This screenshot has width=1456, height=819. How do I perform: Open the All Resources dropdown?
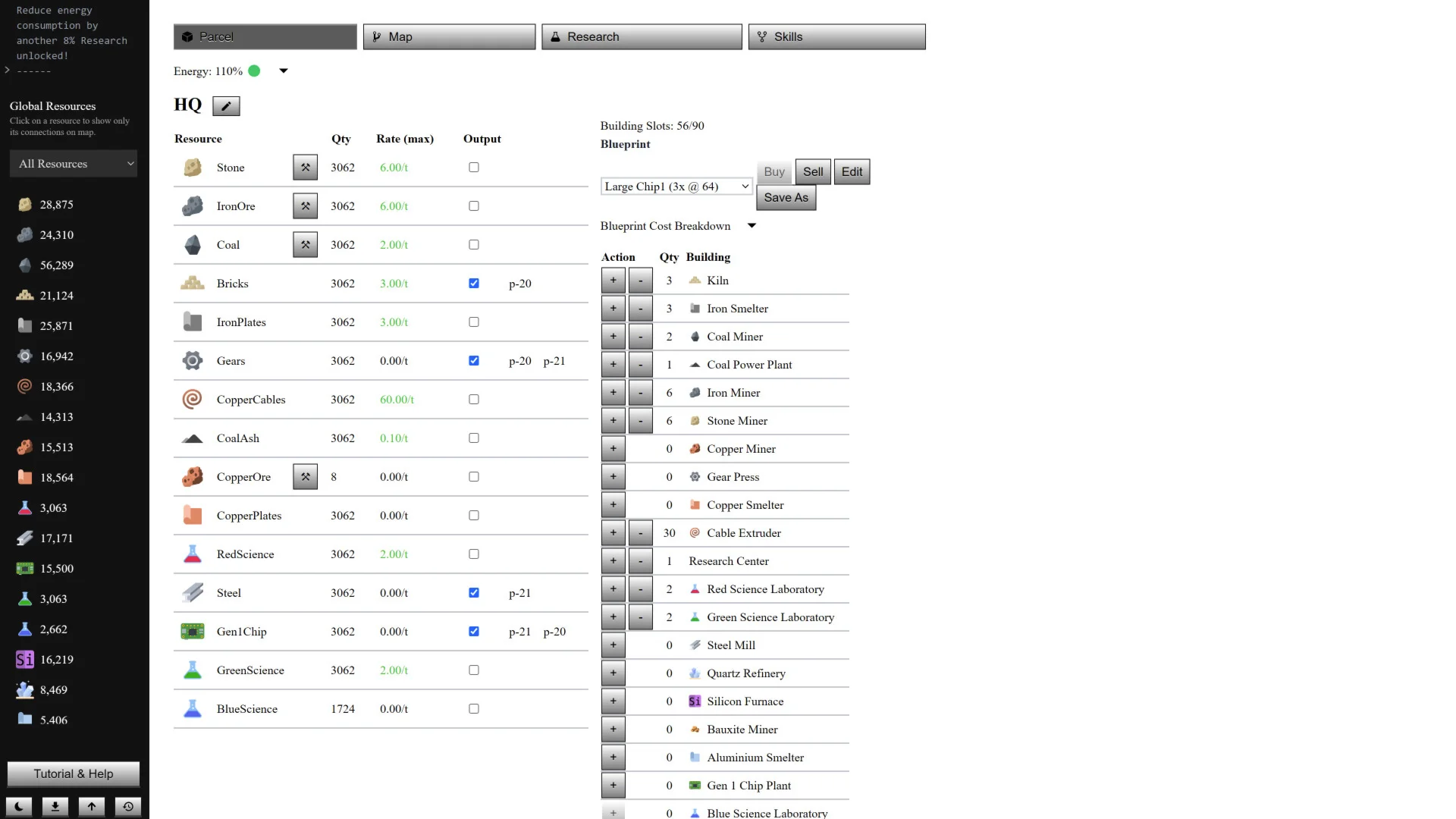point(74,164)
